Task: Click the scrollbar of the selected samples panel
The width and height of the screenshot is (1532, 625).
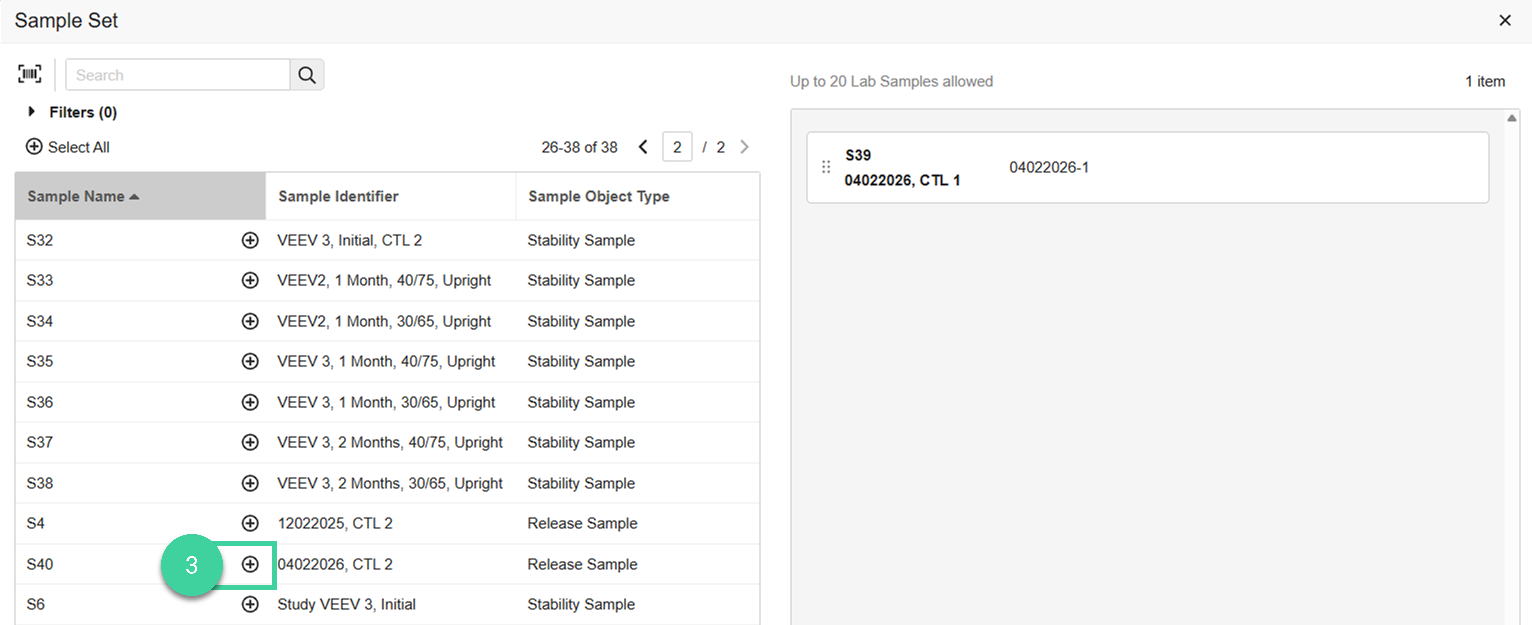Action: (1512, 117)
